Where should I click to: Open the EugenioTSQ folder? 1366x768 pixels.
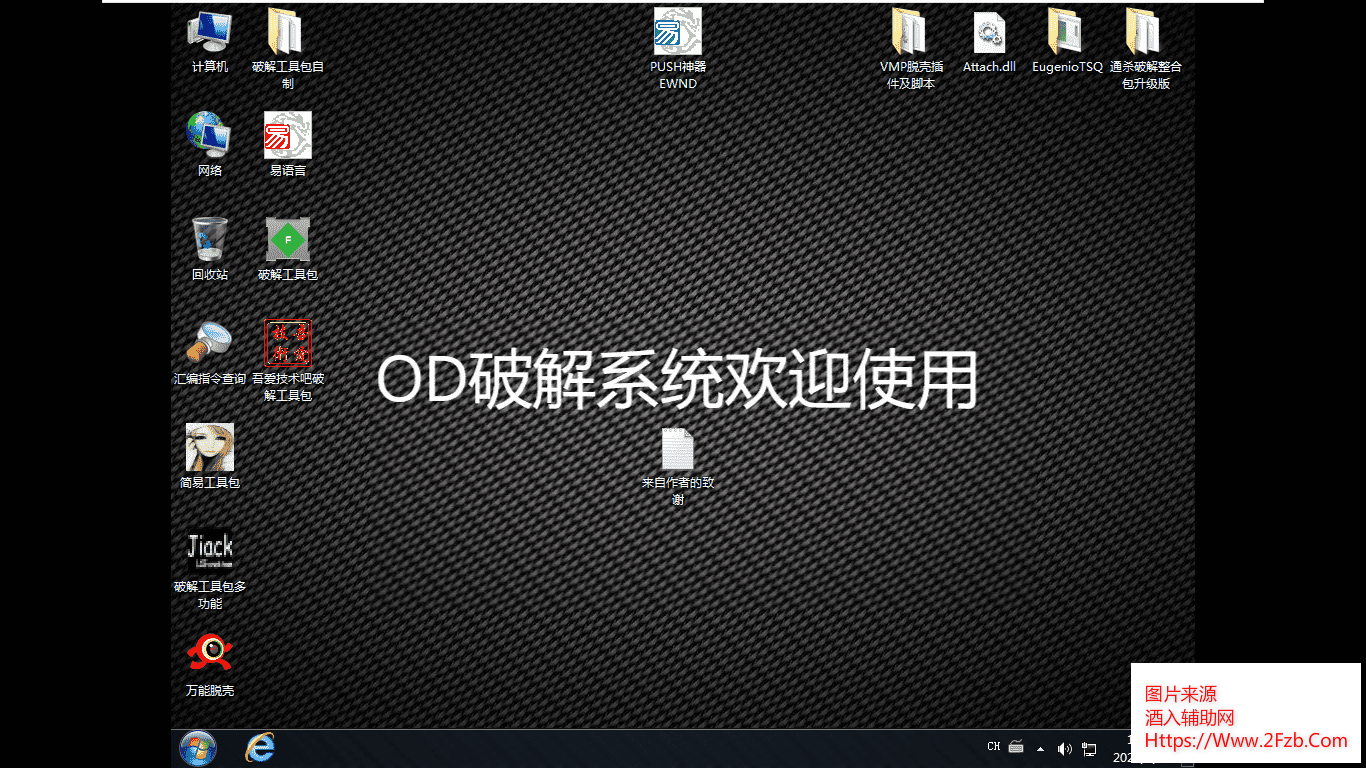pos(1066,33)
